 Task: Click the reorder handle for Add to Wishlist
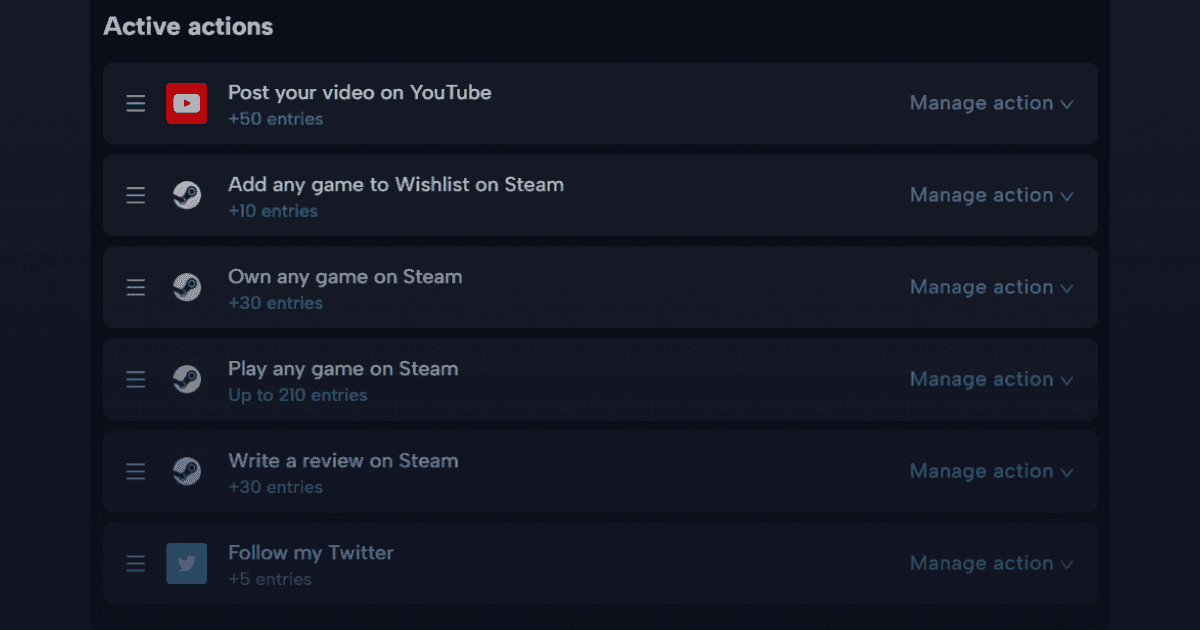136,195
